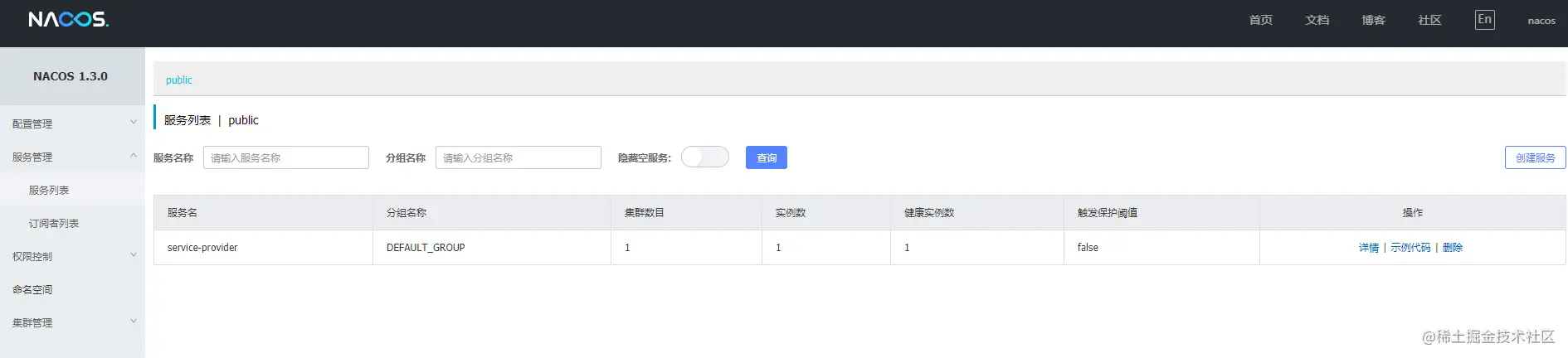This screenshot has height=358, width=1568.
Task: Click the 触发保护阈值 column header
Action: click(x=1161, y=213)
